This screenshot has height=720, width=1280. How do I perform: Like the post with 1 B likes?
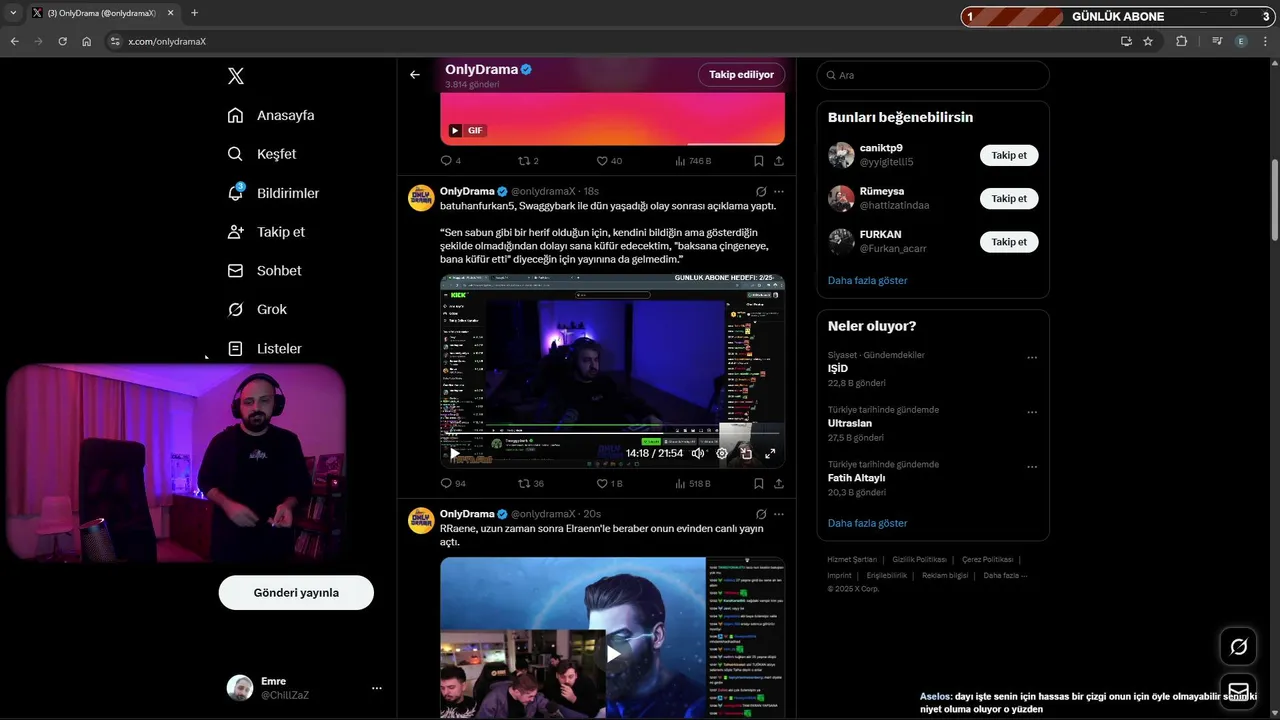pos(609,484)
